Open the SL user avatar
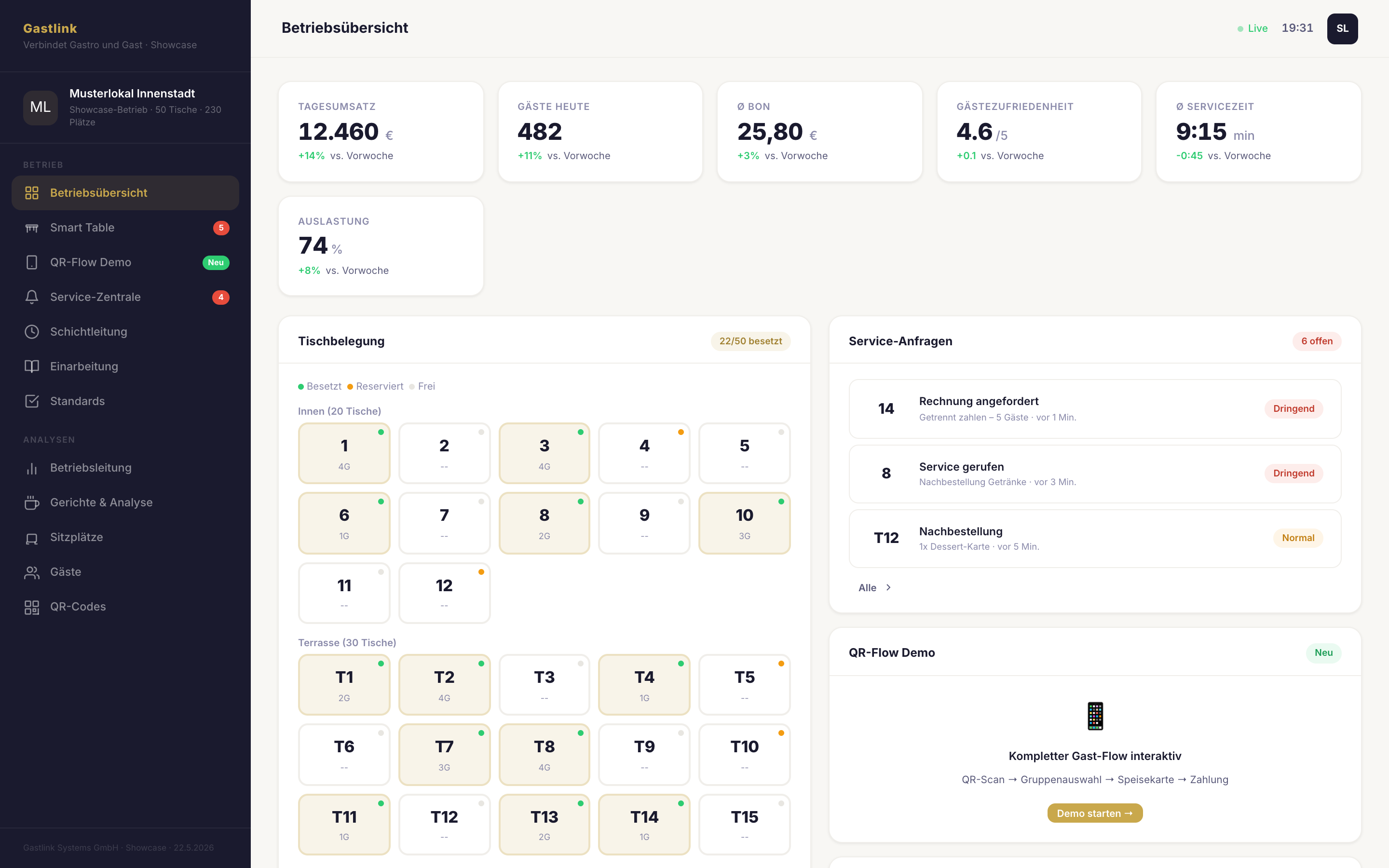The image size is (1389, 868). (x=1342, y=29)
